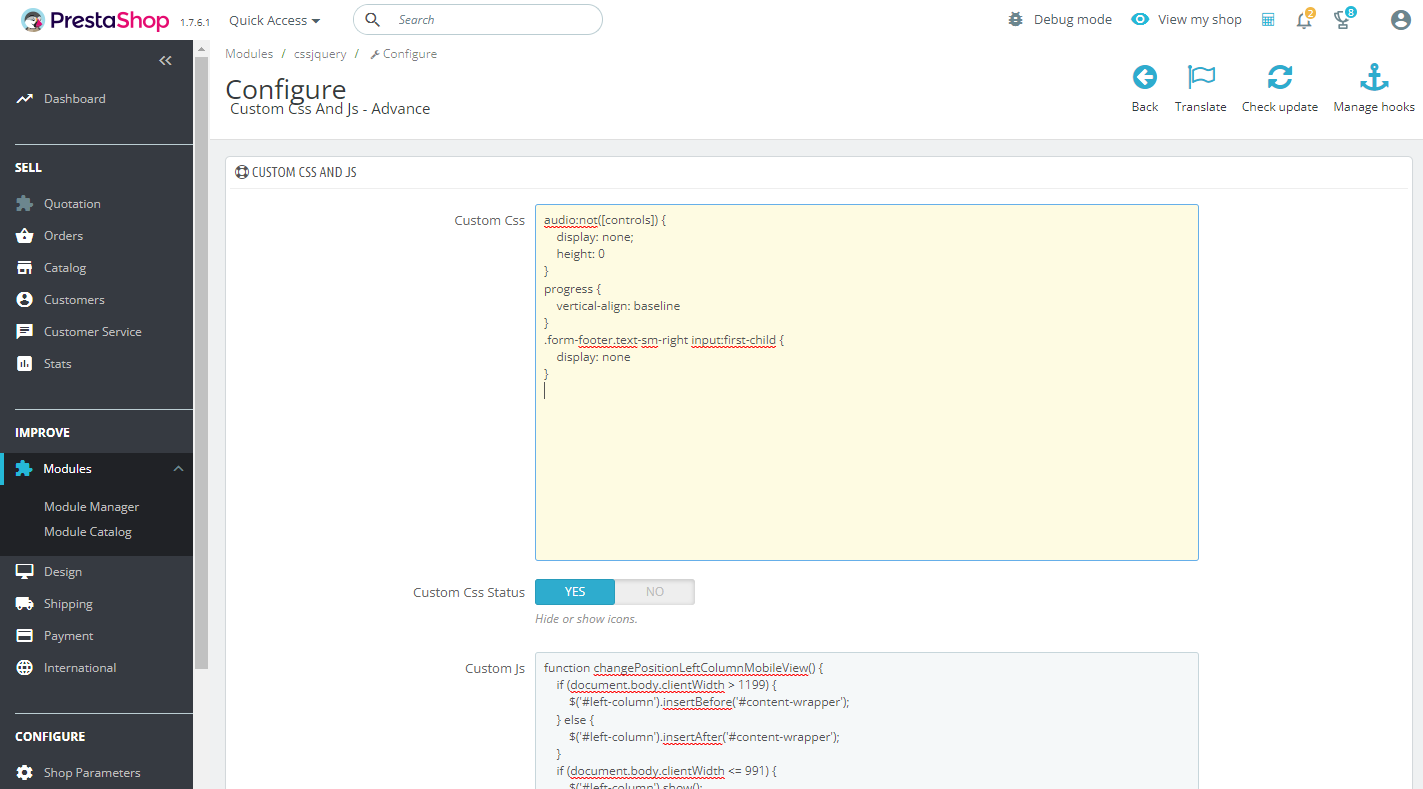Click Modules breadcrumb link
The image size is (1423, 789).
[249, 54]
